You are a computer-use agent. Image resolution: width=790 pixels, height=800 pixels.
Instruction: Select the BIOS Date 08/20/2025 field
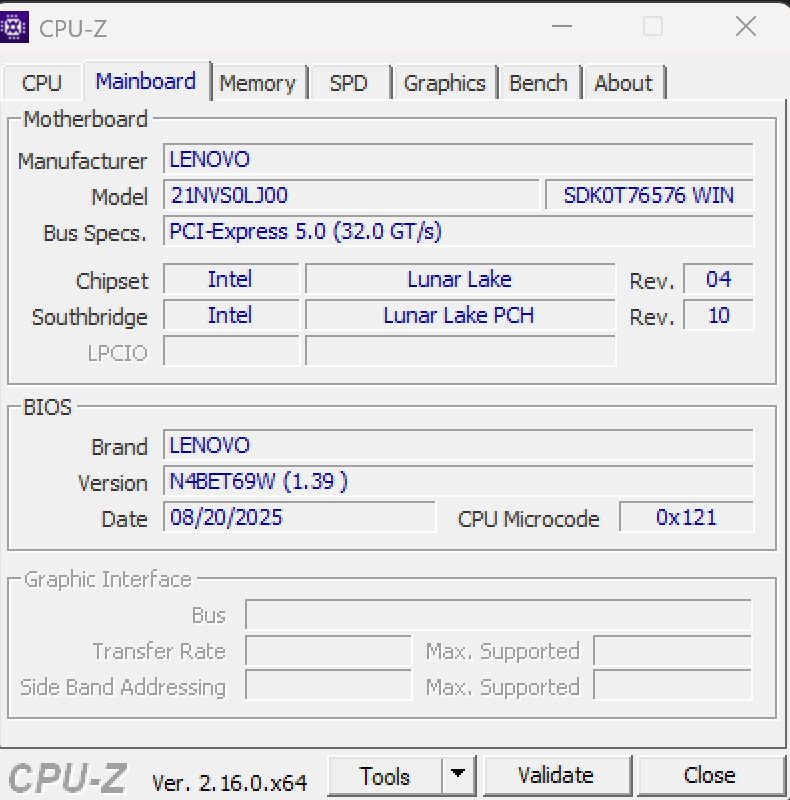(x=299, y=517)
